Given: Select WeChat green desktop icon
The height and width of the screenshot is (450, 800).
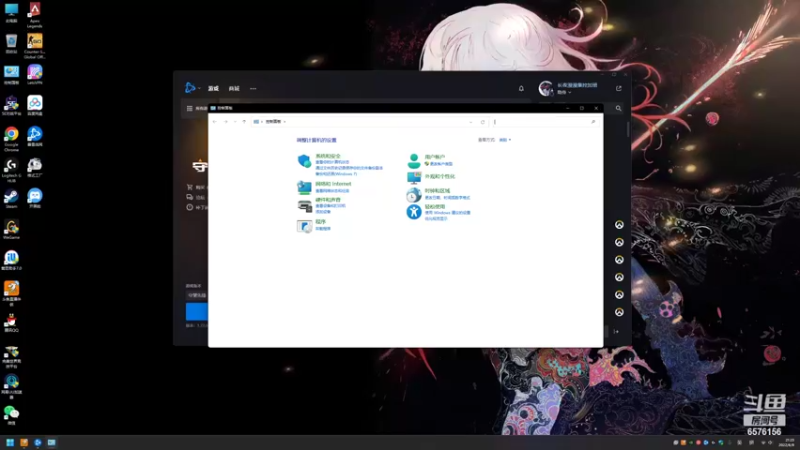Looking at the screenshot, I should tap(11, 415).
